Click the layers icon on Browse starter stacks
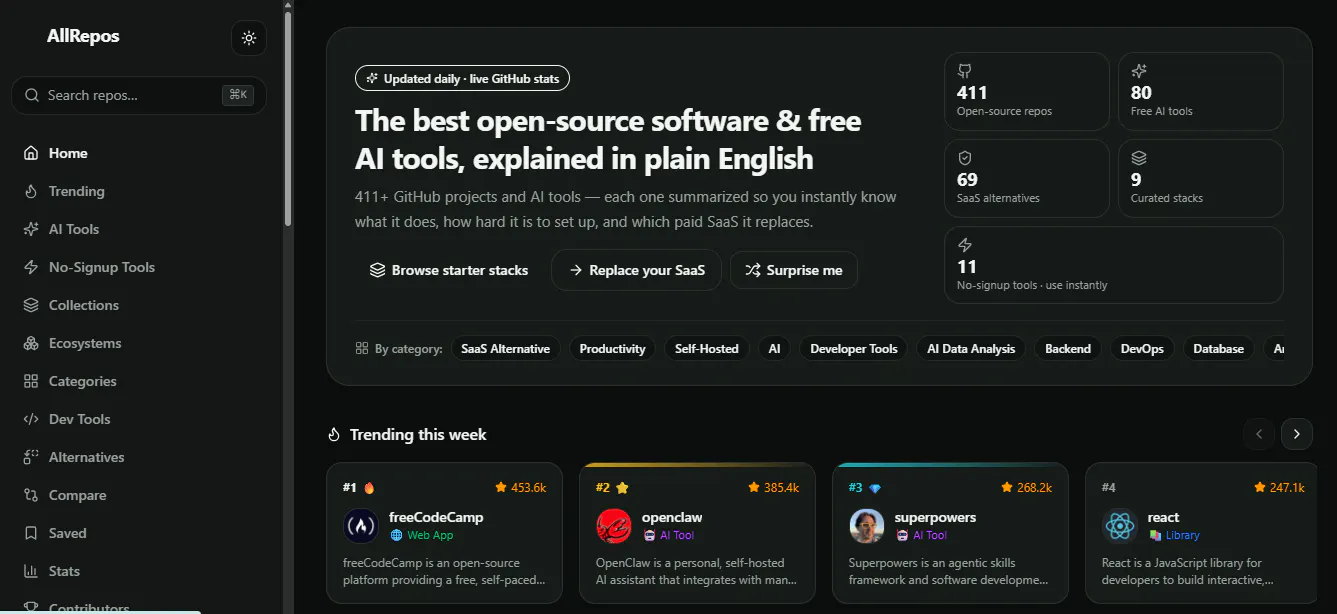 (x=377, y=270)
